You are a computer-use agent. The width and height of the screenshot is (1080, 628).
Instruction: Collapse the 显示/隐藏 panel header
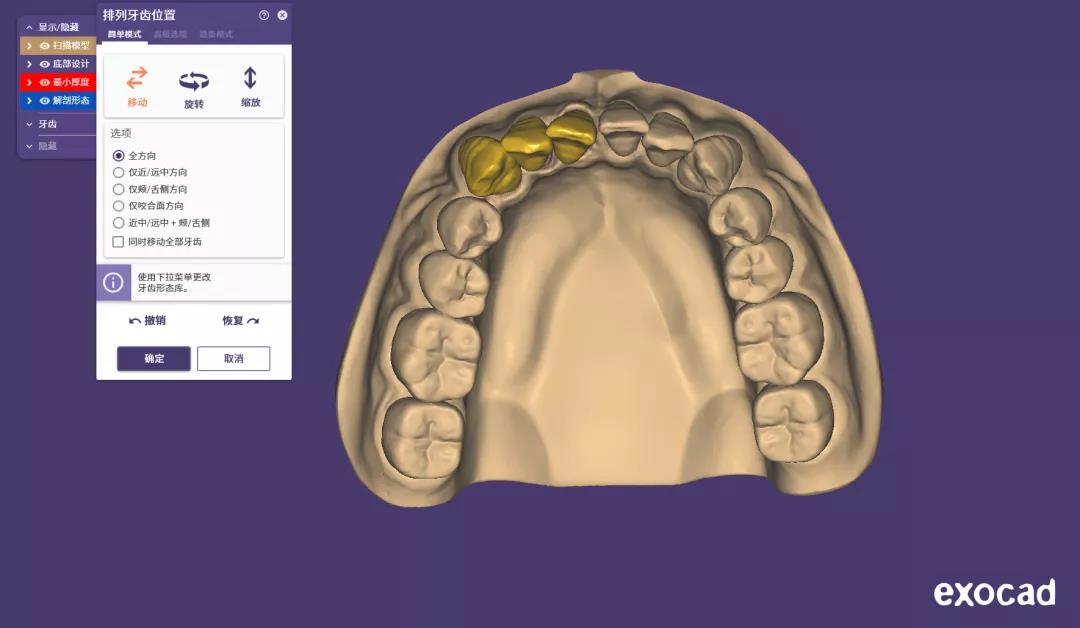(x=30, y=27)
